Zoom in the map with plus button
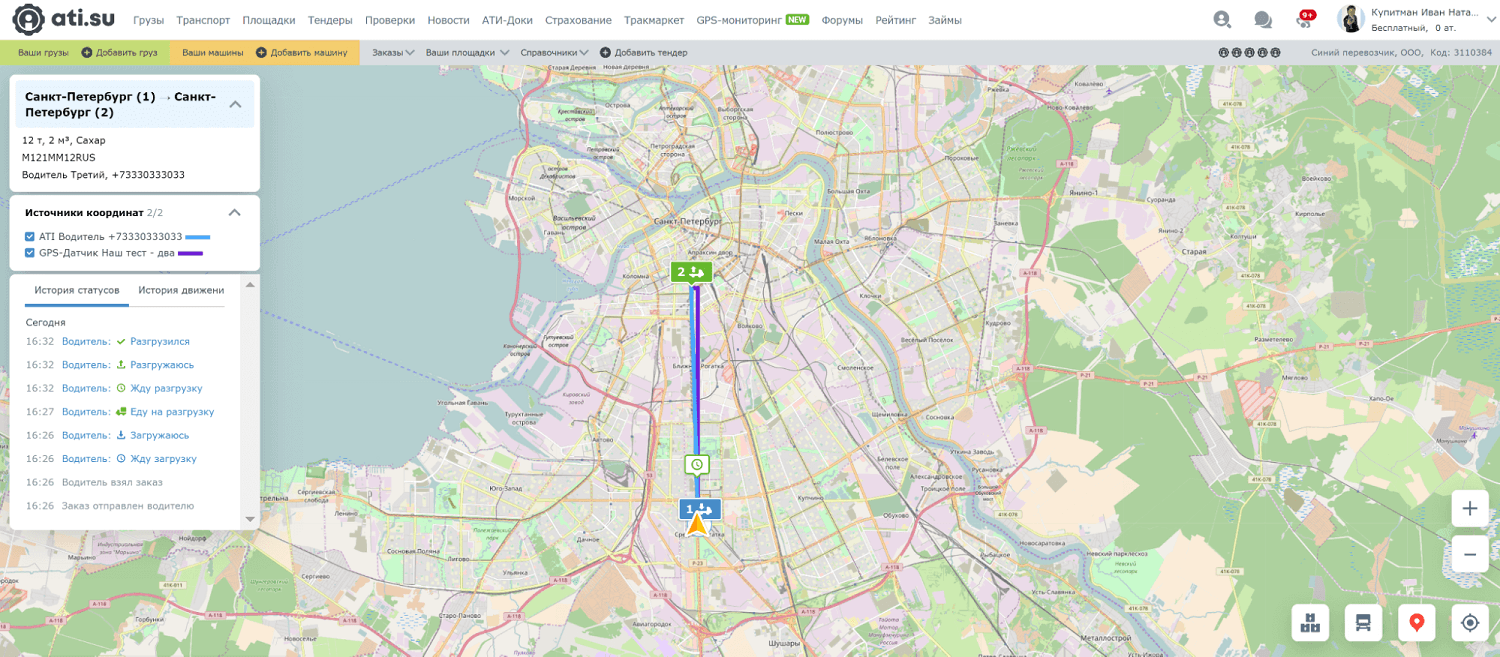This screenshot has height=657, width=1500. pyautogui.click(x=1470, y=508)
